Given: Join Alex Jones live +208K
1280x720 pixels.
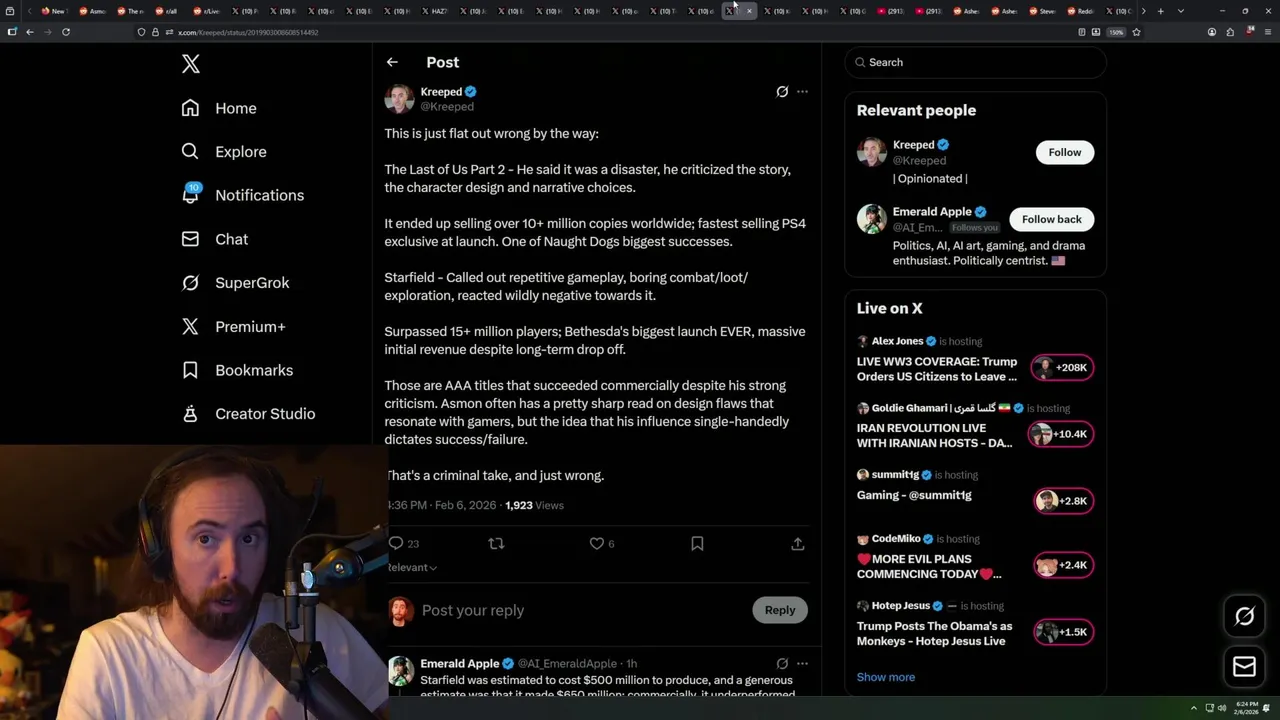Looking at the screenshot, I should pos(1063,367).
